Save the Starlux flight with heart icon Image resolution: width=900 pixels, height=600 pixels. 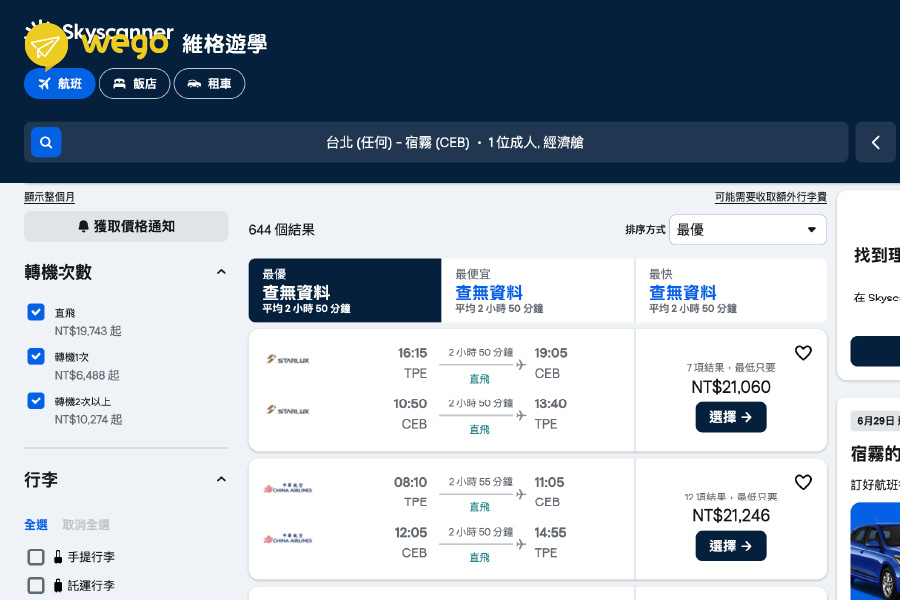tap(803, 353)
